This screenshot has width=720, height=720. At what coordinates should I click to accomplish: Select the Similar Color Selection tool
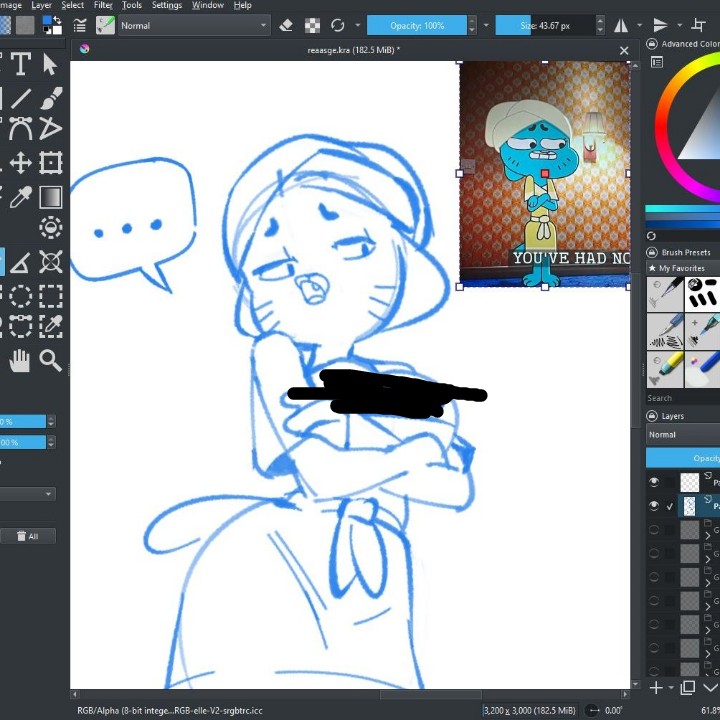(x=51, y=326)
